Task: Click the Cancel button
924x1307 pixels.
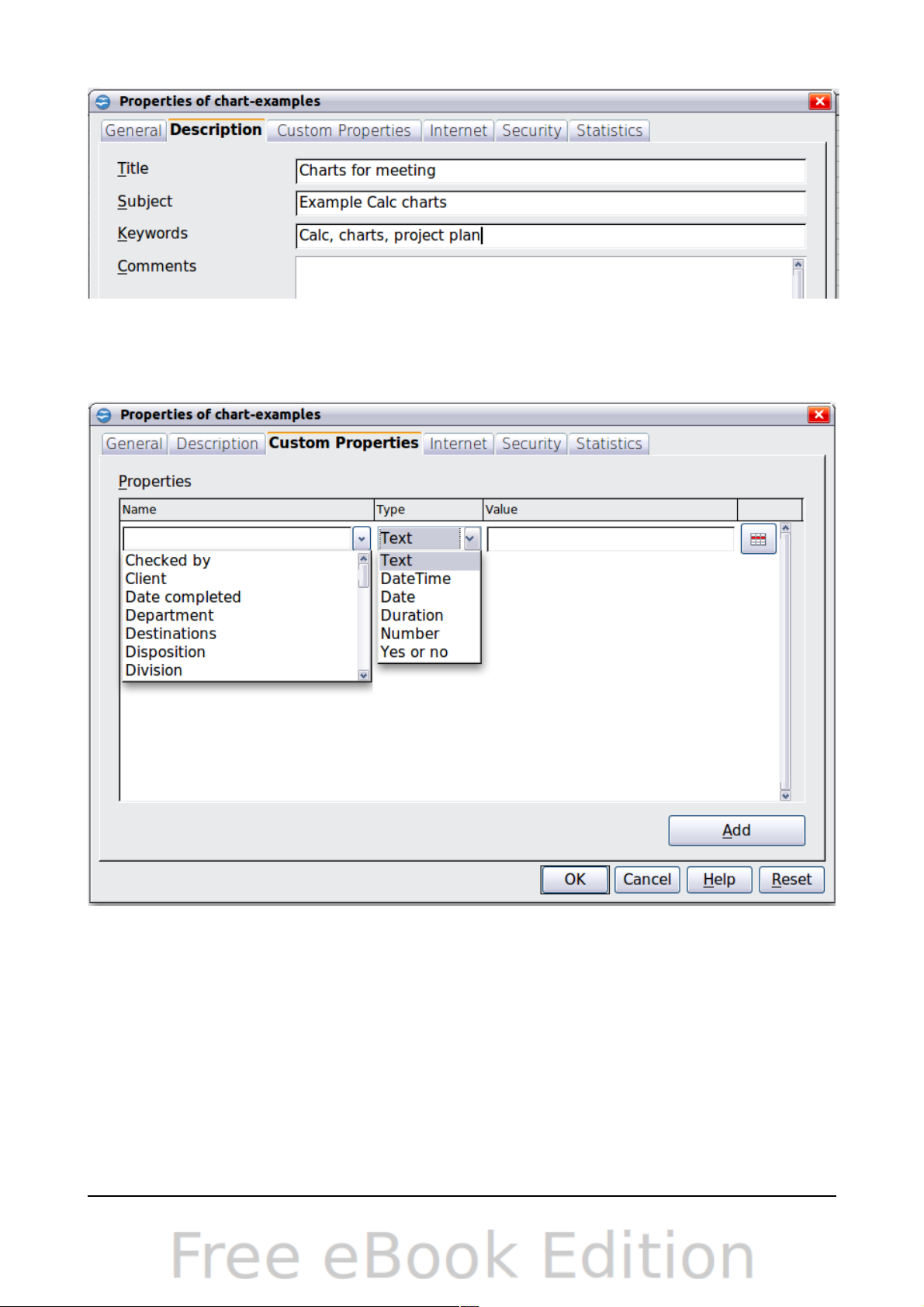Action: (x=647, y=880)
